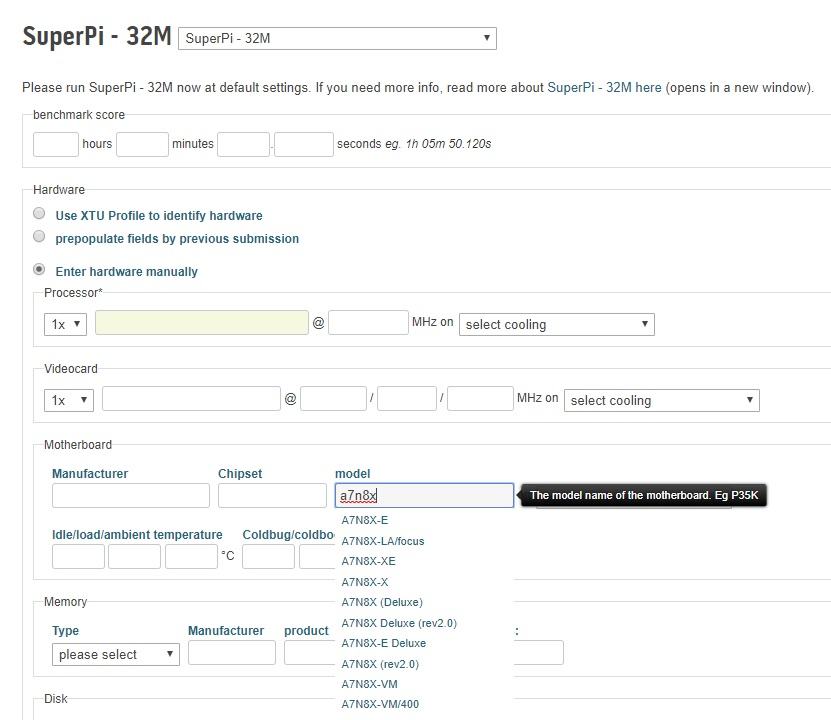Click the motherboard 'model' label
The image size is (831, 720).
tap(352, 474)
